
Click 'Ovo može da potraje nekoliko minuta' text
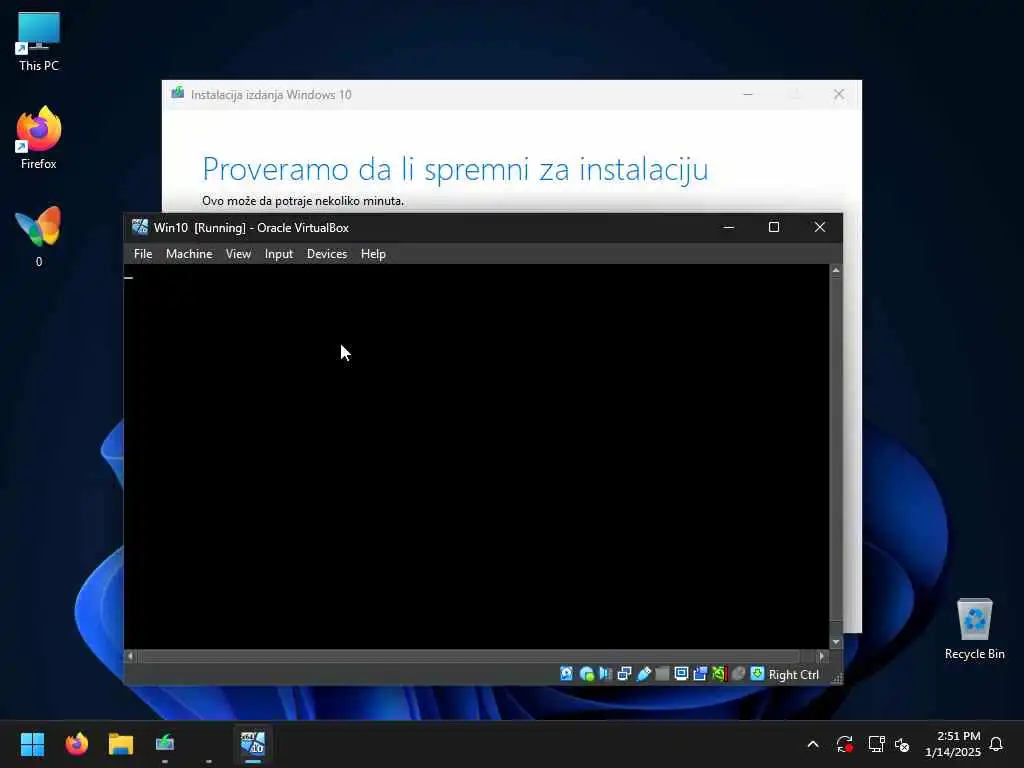click(303, 201)
